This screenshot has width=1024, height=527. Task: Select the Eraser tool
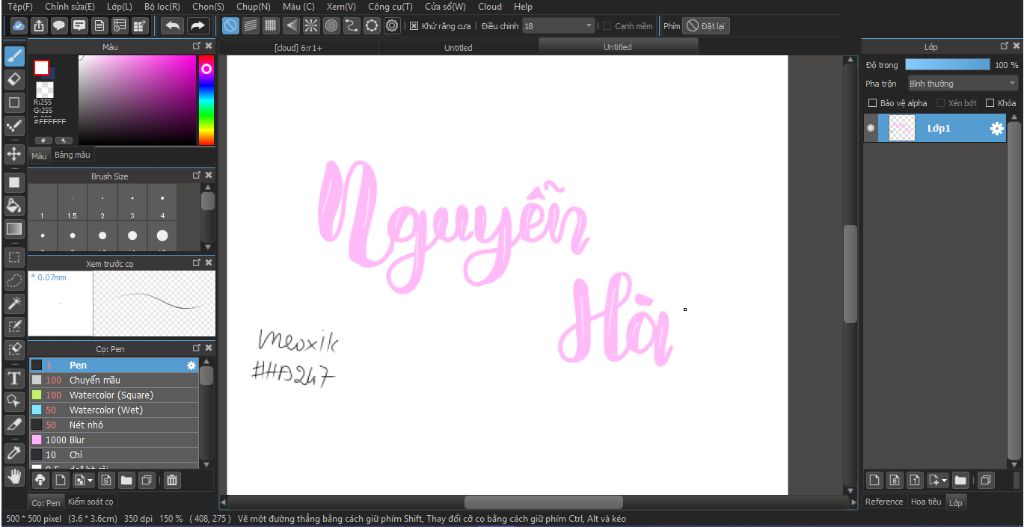[14, 80]
